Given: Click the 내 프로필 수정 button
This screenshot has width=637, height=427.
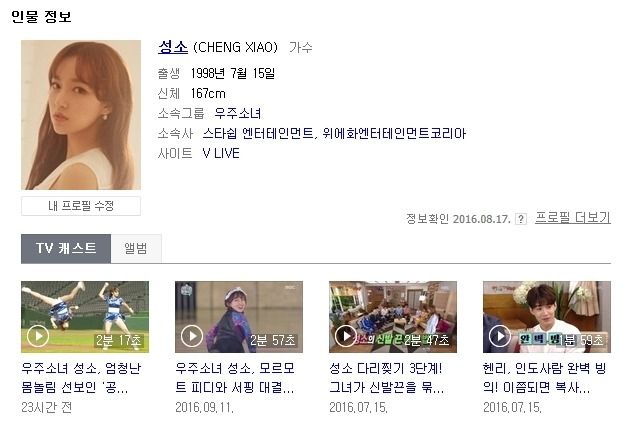Looking at the screenshot, I should point(81,206).
